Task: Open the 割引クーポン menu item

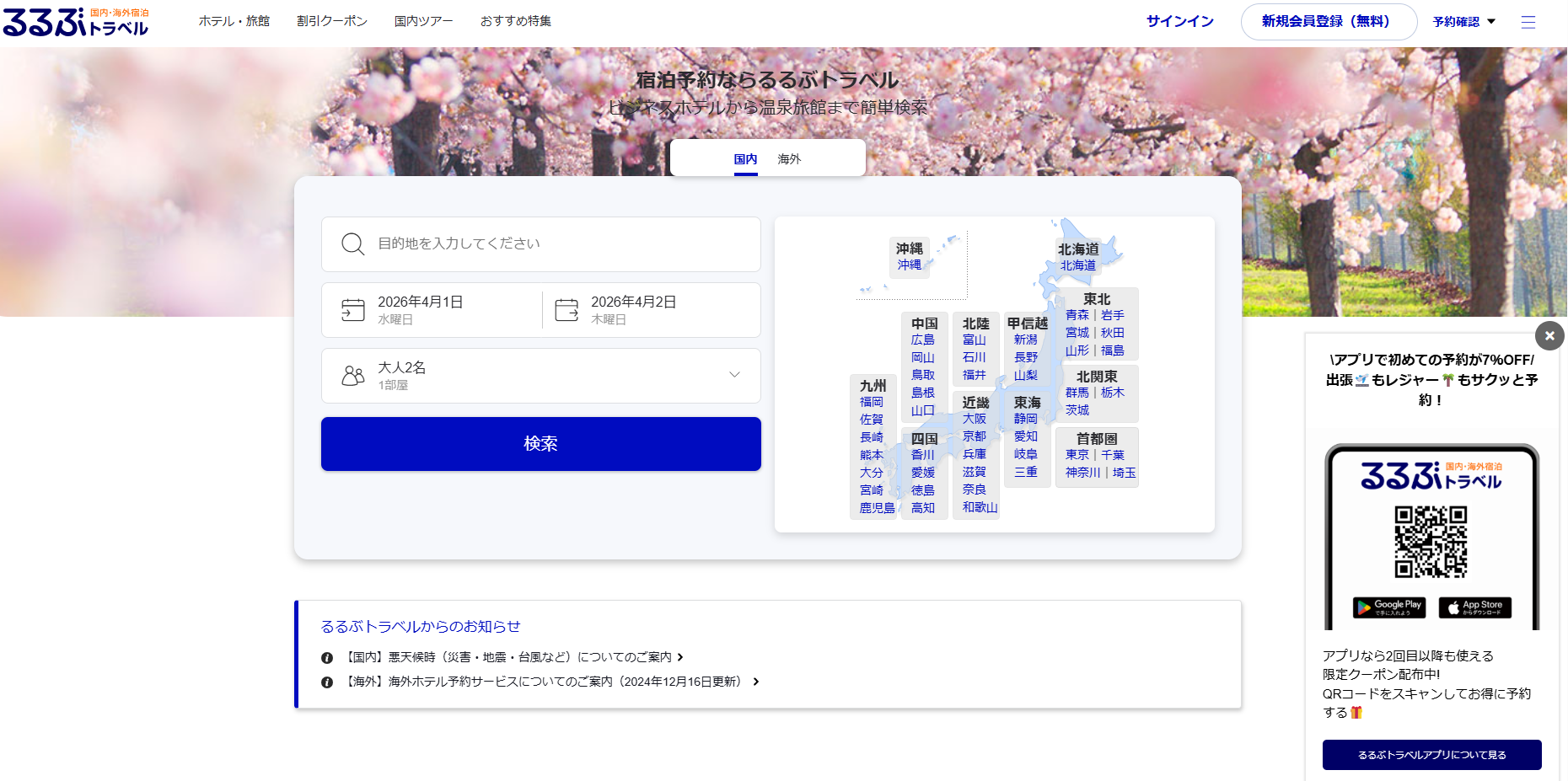Action: pyautogui.click(x=332, y=21)
